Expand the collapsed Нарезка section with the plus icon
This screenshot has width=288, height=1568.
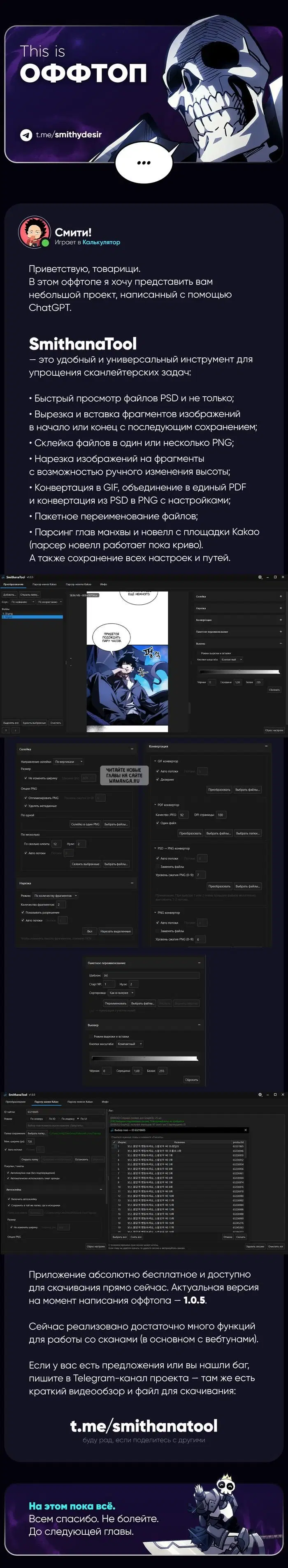click(281, 608)
